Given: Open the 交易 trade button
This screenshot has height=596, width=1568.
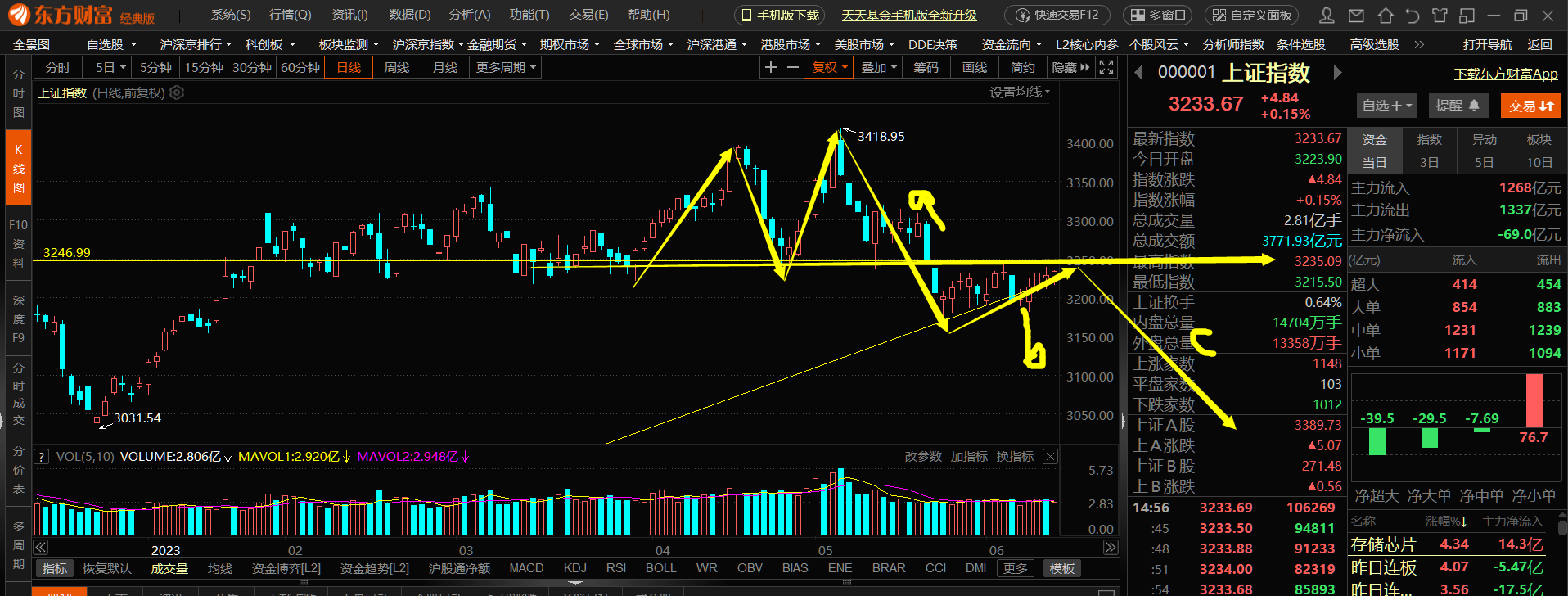Looking at the screenshot, I should coord(1531,106).
